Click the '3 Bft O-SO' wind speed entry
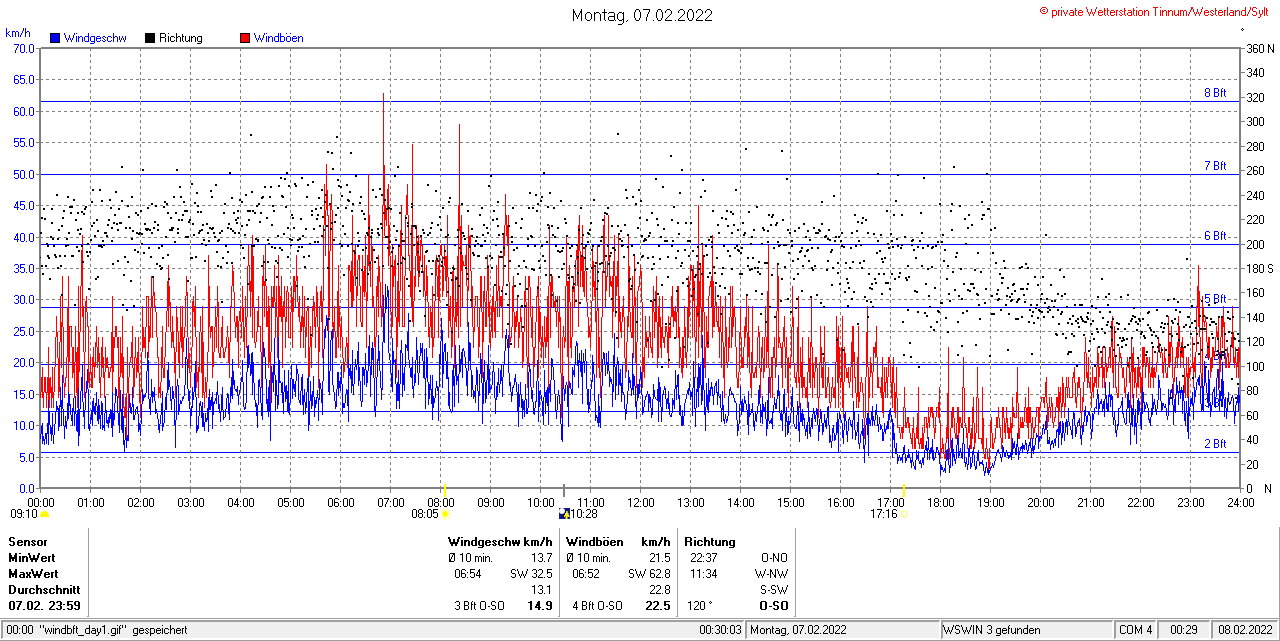 tap(479, 605)
